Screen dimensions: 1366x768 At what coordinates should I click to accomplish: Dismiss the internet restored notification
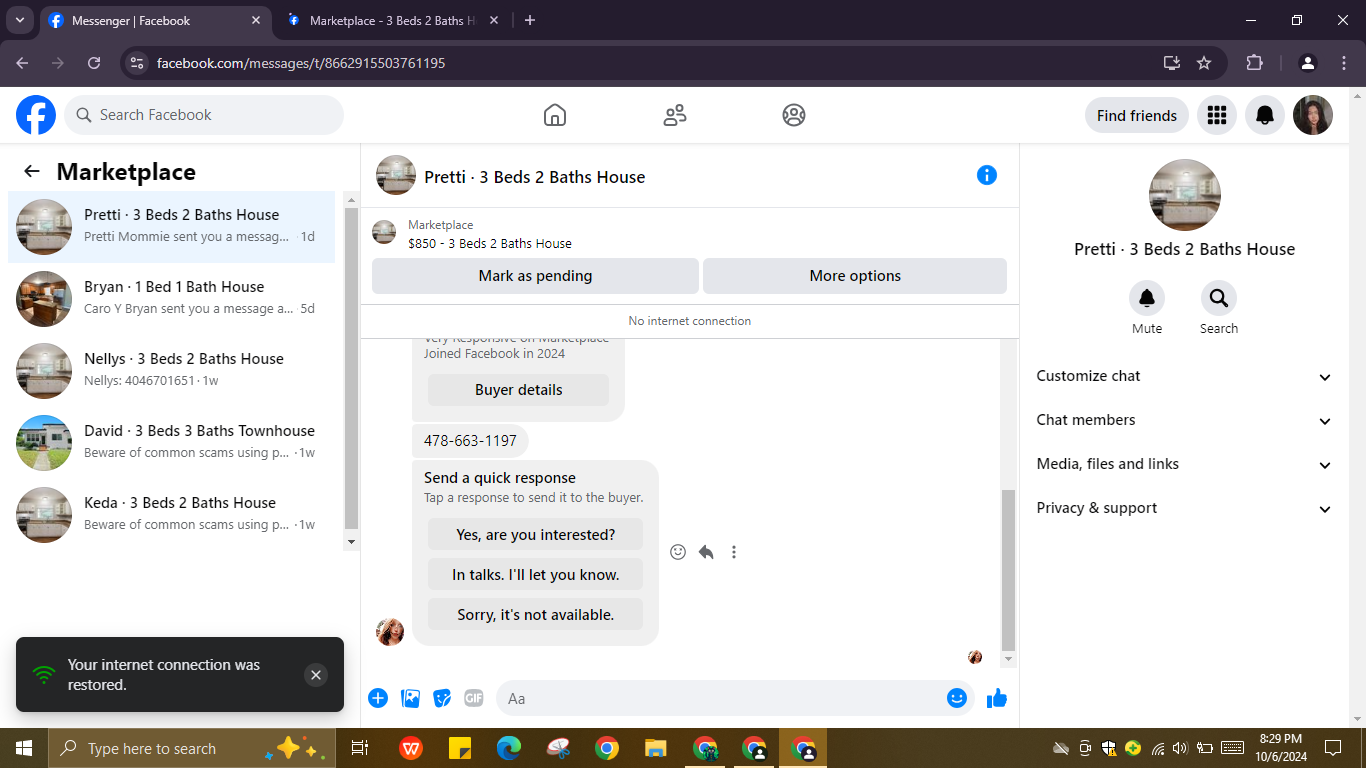[316, 675]
